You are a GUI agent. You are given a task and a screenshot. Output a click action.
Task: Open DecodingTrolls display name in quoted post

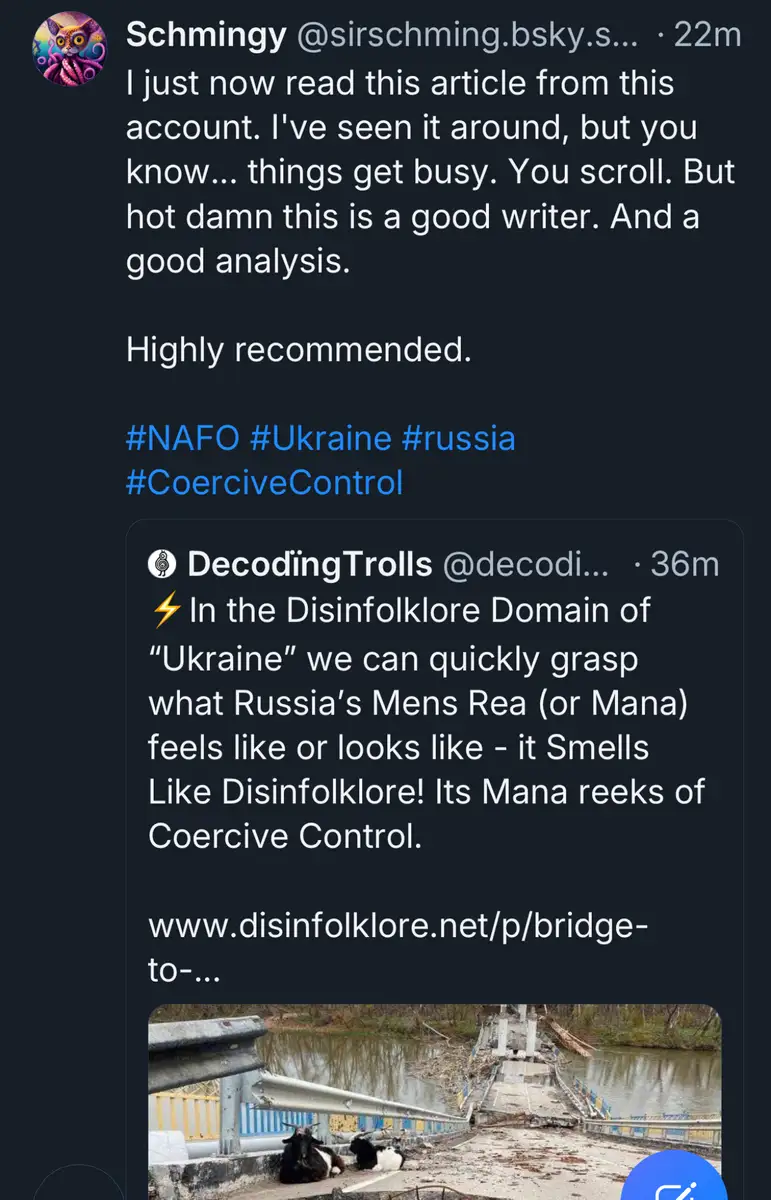[310, 564]
